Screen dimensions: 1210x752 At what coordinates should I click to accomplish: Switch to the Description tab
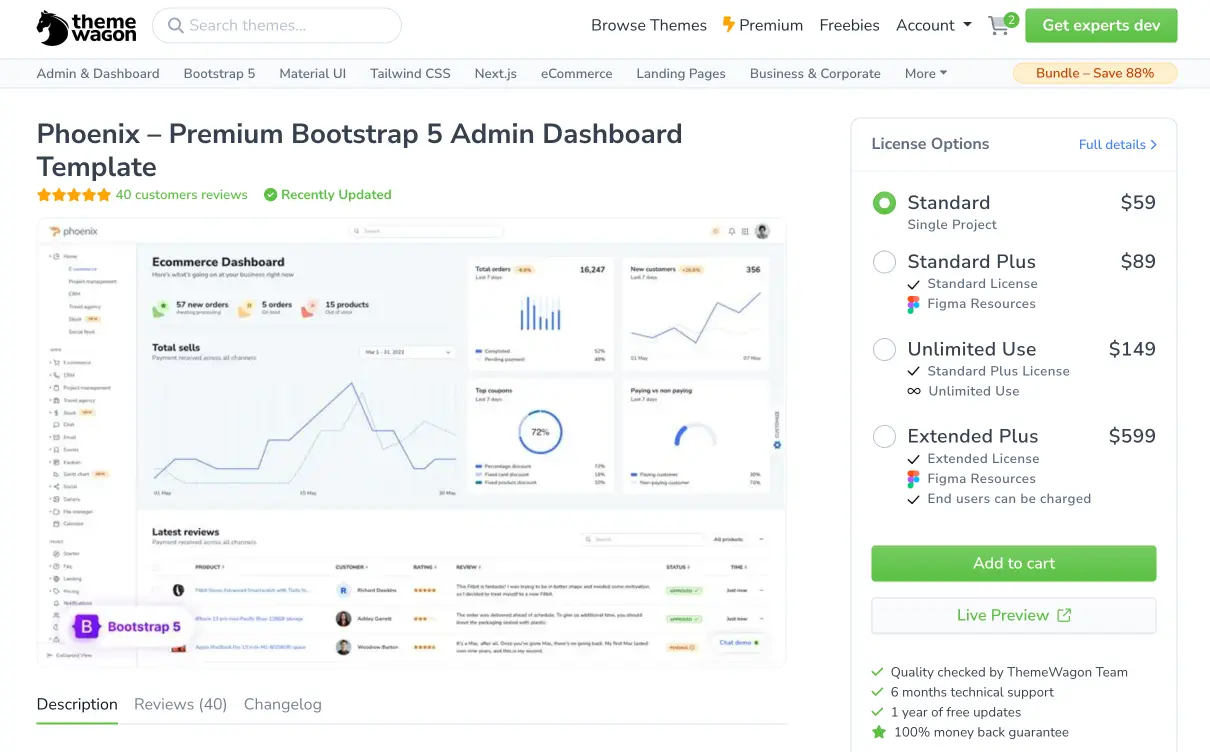77,704
